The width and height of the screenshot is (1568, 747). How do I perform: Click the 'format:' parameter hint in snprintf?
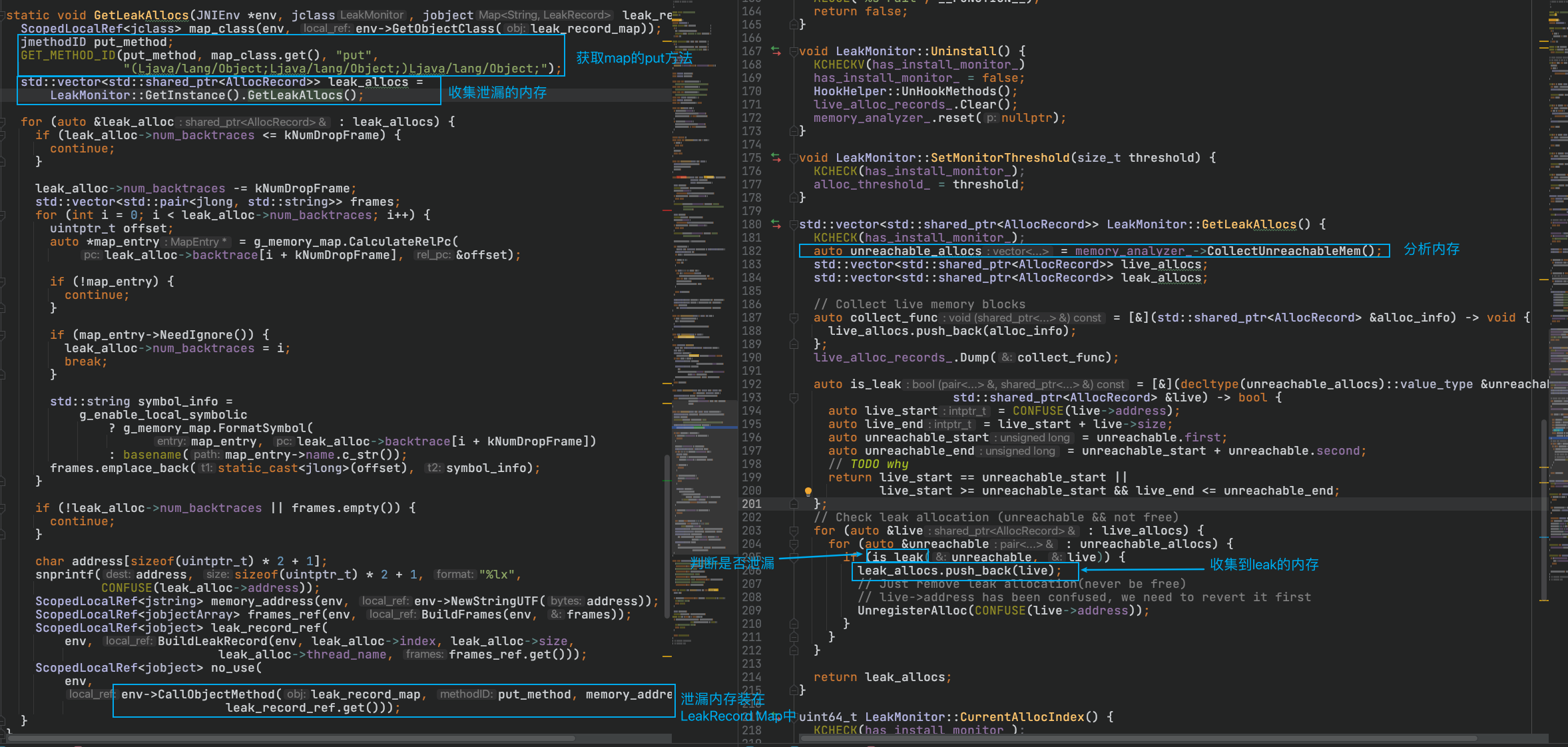click(455, 575)
